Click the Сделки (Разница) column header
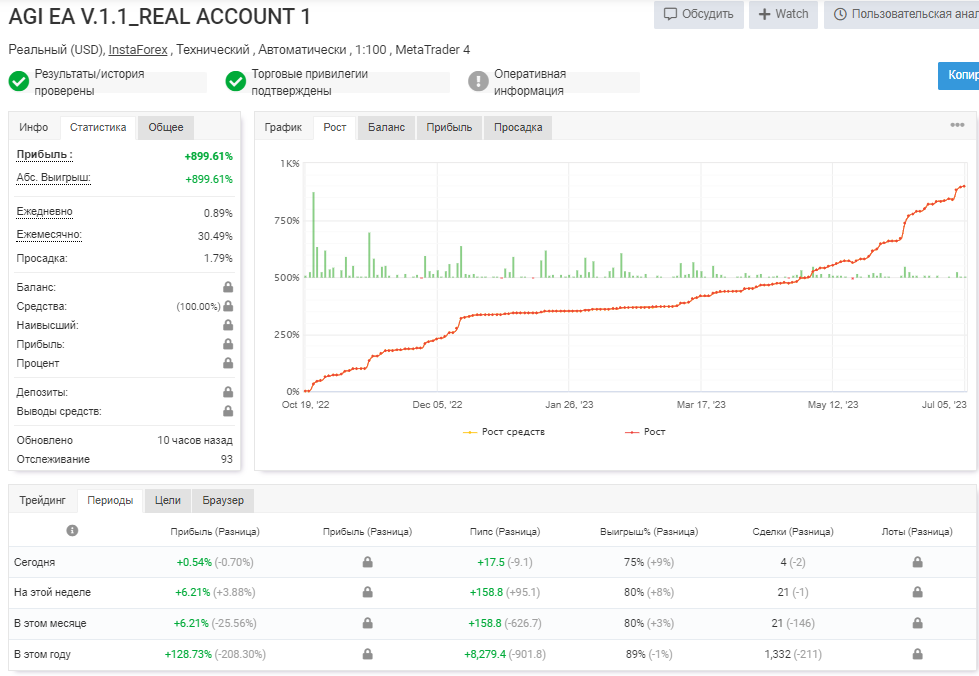The image size is (979, 676). click(793, 532)
